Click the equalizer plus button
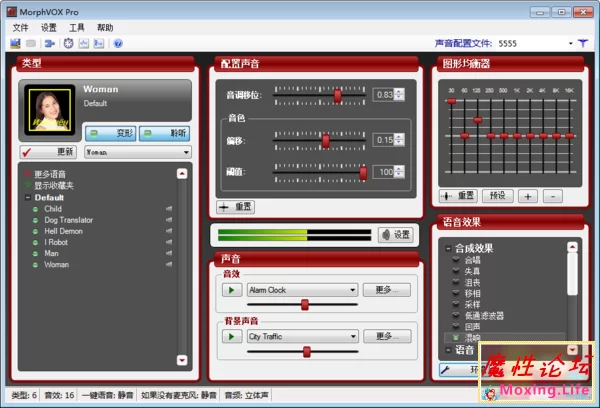Image resolution: width=600 pixels, height=408 pixels. pyautogui.click(x=528, y=196)
